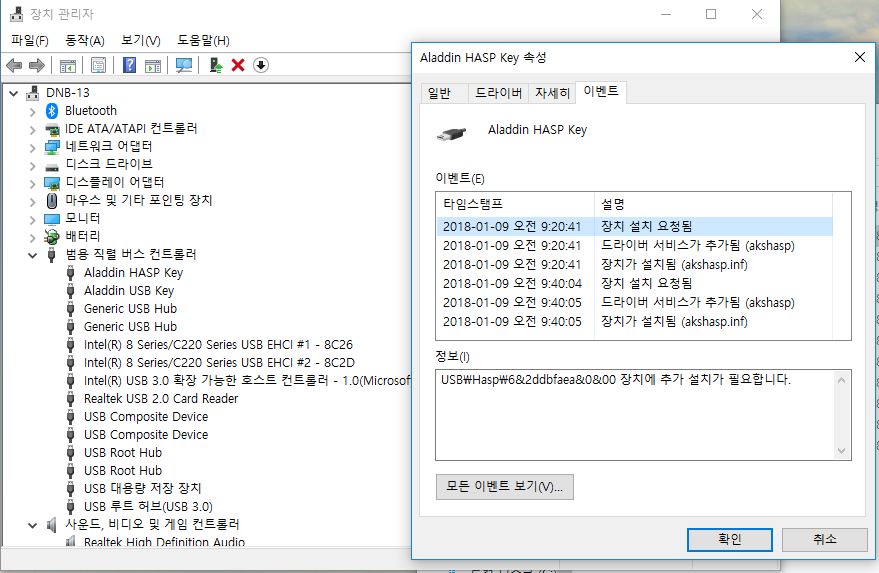Click the 정보 box scrollbar down arrow
This screenshot has height=573, width=879.
(842, 451)
